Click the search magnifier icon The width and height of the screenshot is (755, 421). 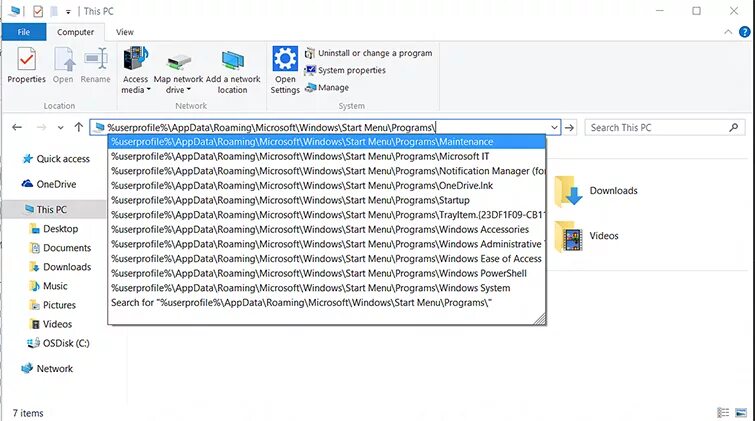tap(733, 128)
